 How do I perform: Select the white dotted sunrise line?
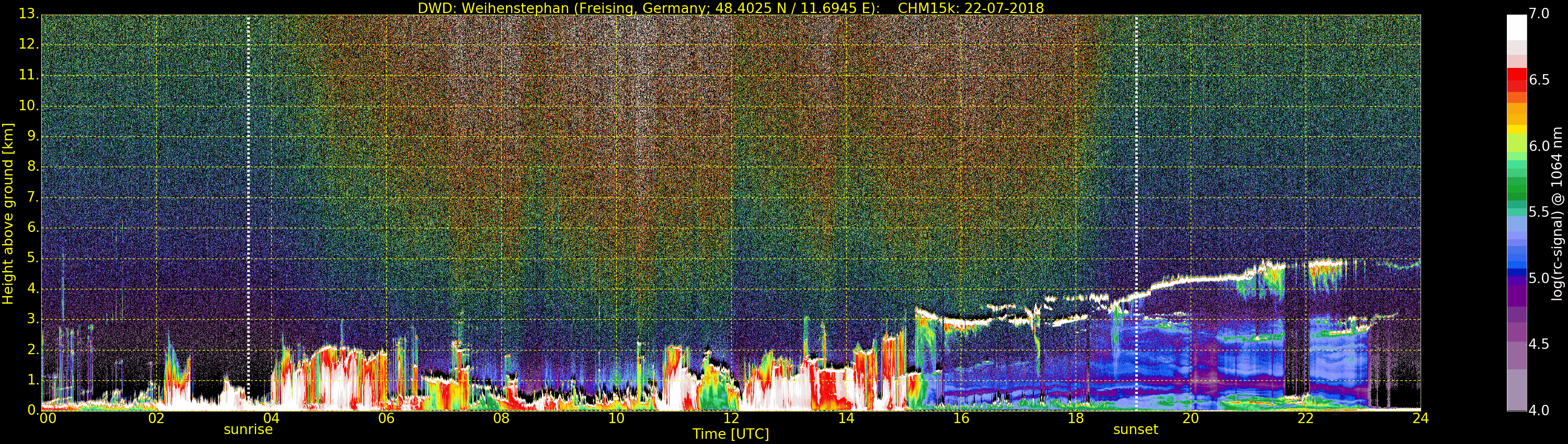click(248, 213)
